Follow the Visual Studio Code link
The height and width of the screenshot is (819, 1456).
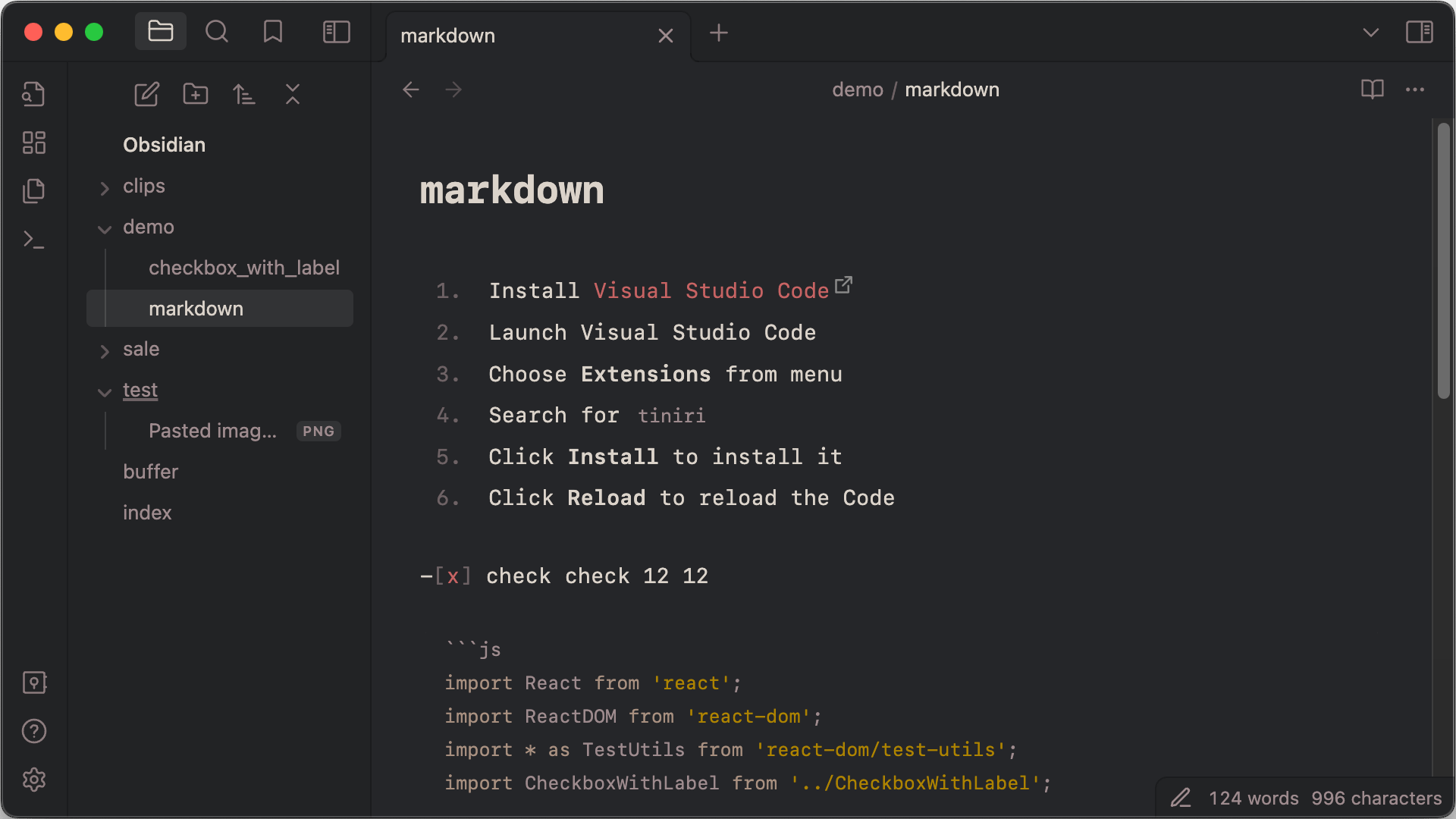711,290
